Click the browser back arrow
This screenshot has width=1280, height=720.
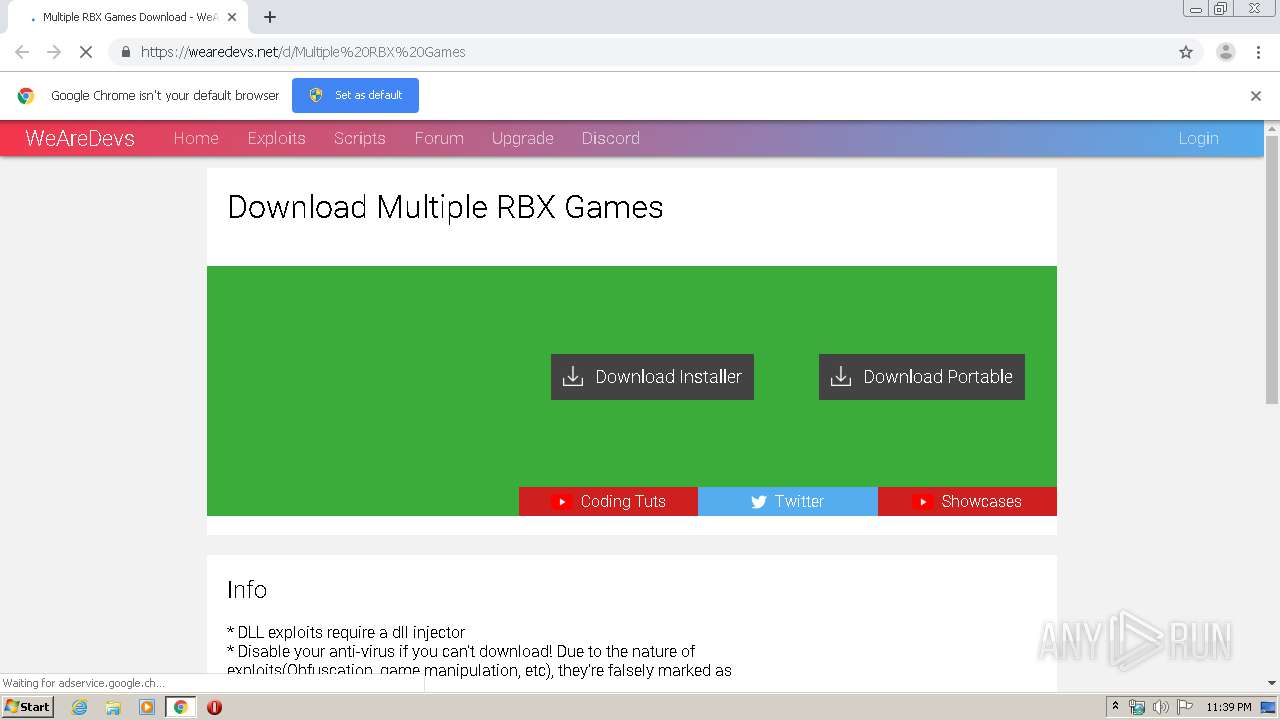22,52
